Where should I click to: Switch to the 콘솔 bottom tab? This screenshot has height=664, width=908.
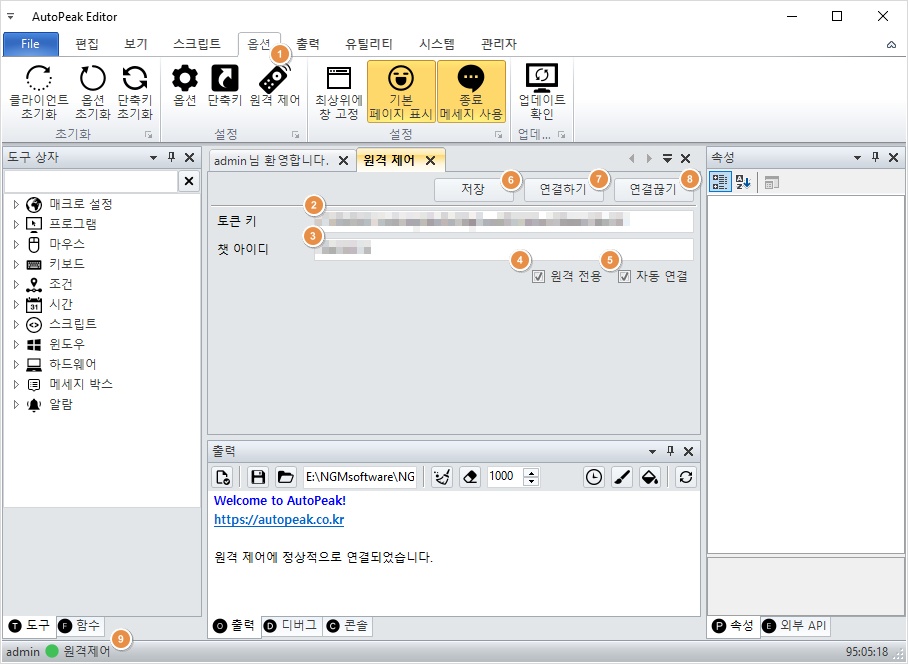(349, 625)
